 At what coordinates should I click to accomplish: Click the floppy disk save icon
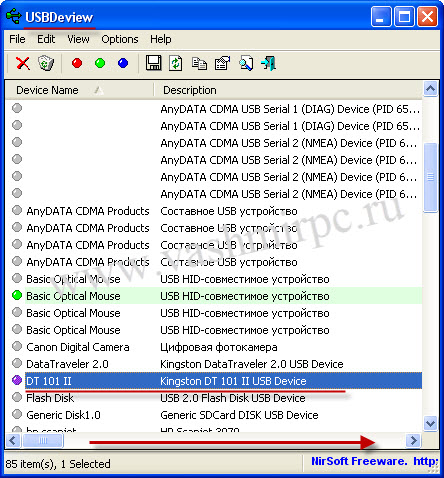pyautogui.click(x=153, y=63)
